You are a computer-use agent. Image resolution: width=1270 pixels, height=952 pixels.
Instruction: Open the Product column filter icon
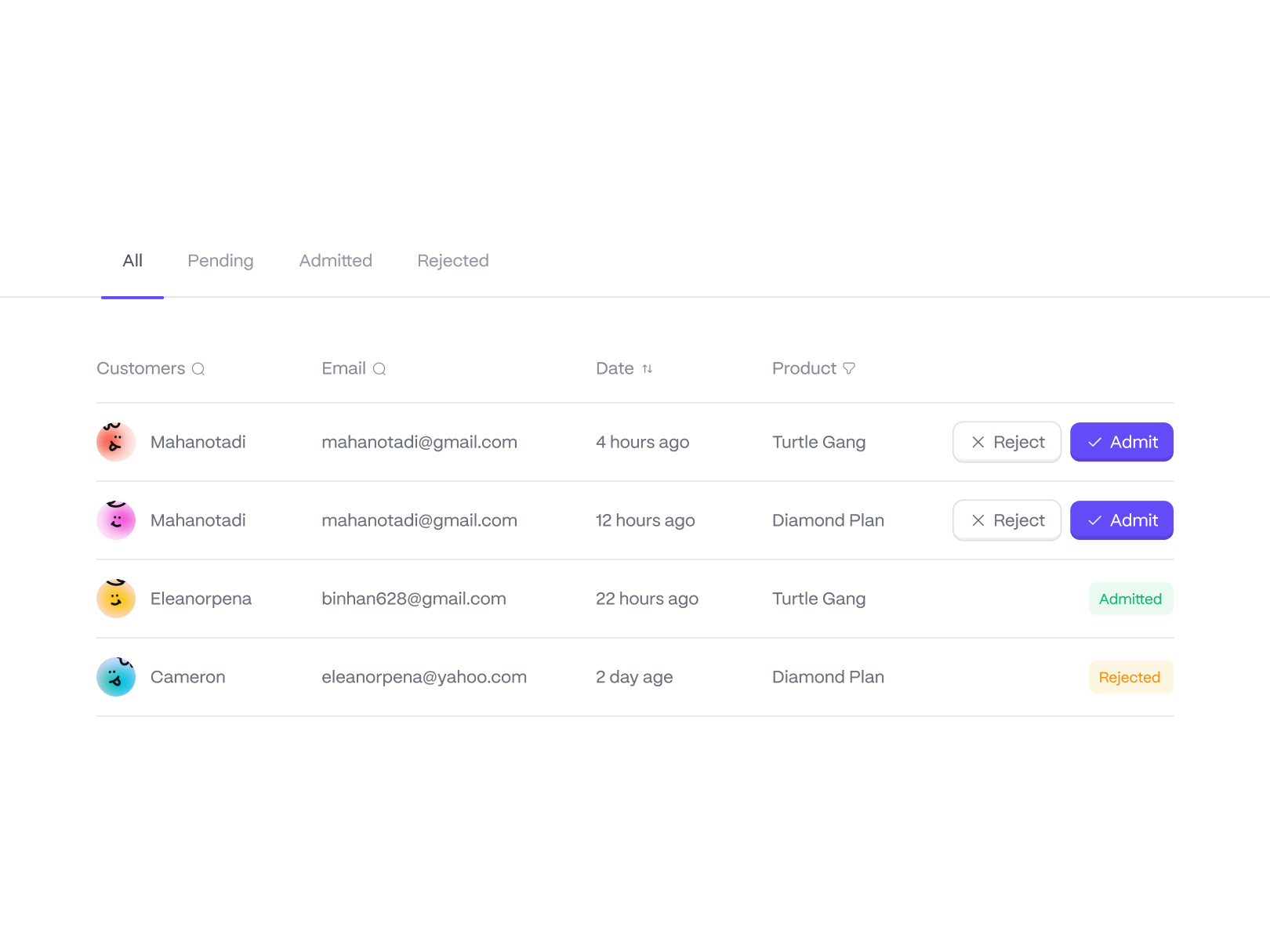click(x=851, y=368)
